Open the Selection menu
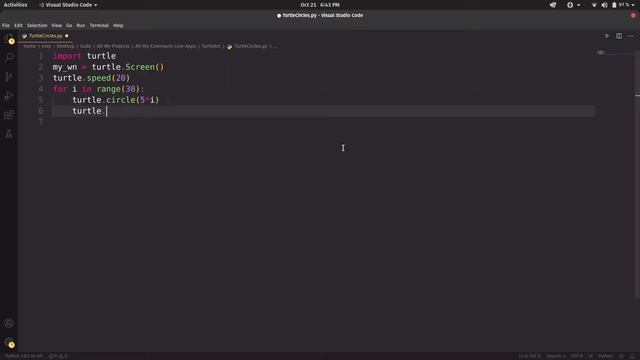 (x=37, y=25)
